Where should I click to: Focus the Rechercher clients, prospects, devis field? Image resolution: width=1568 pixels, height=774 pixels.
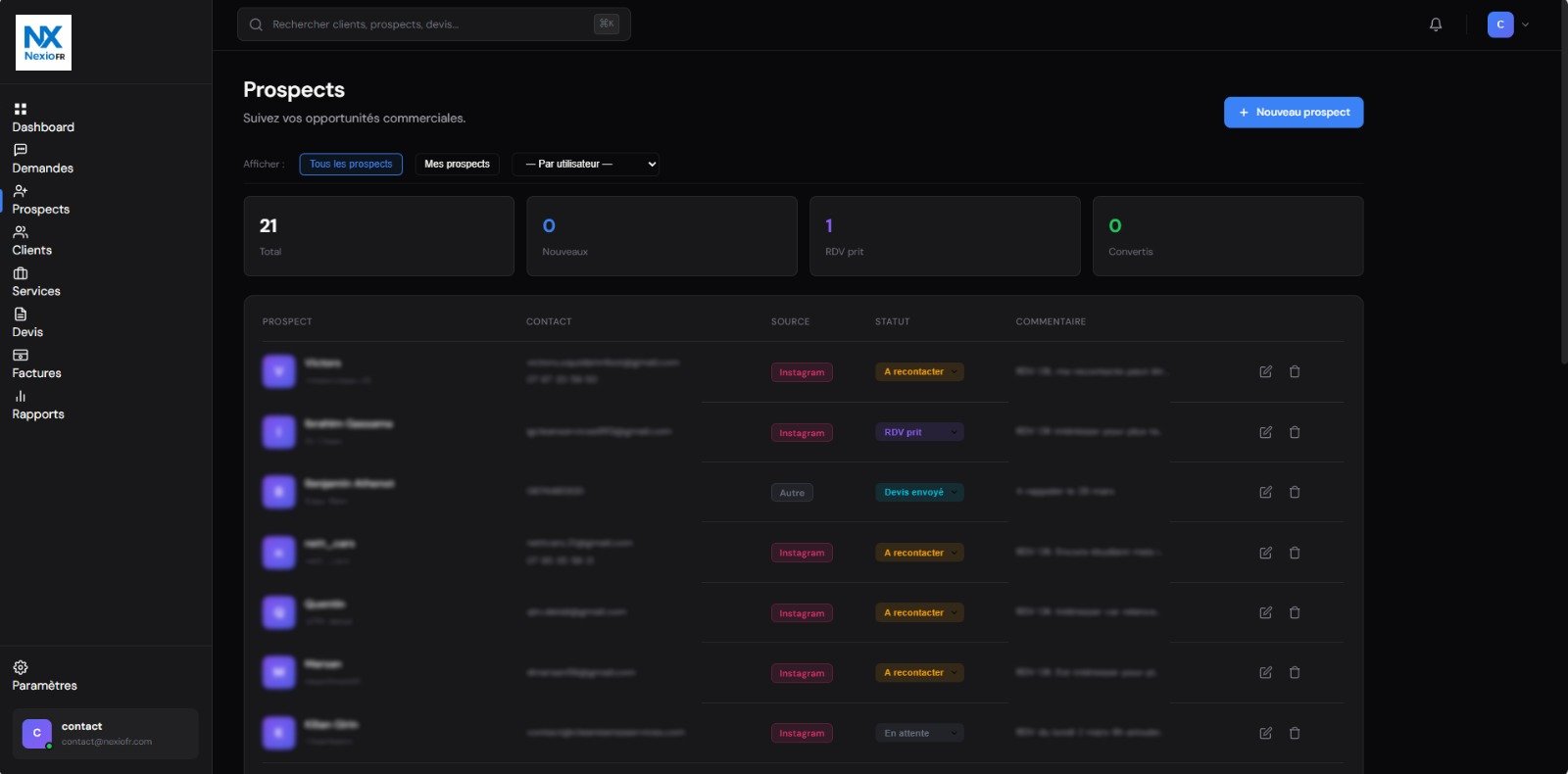point(434,24)
